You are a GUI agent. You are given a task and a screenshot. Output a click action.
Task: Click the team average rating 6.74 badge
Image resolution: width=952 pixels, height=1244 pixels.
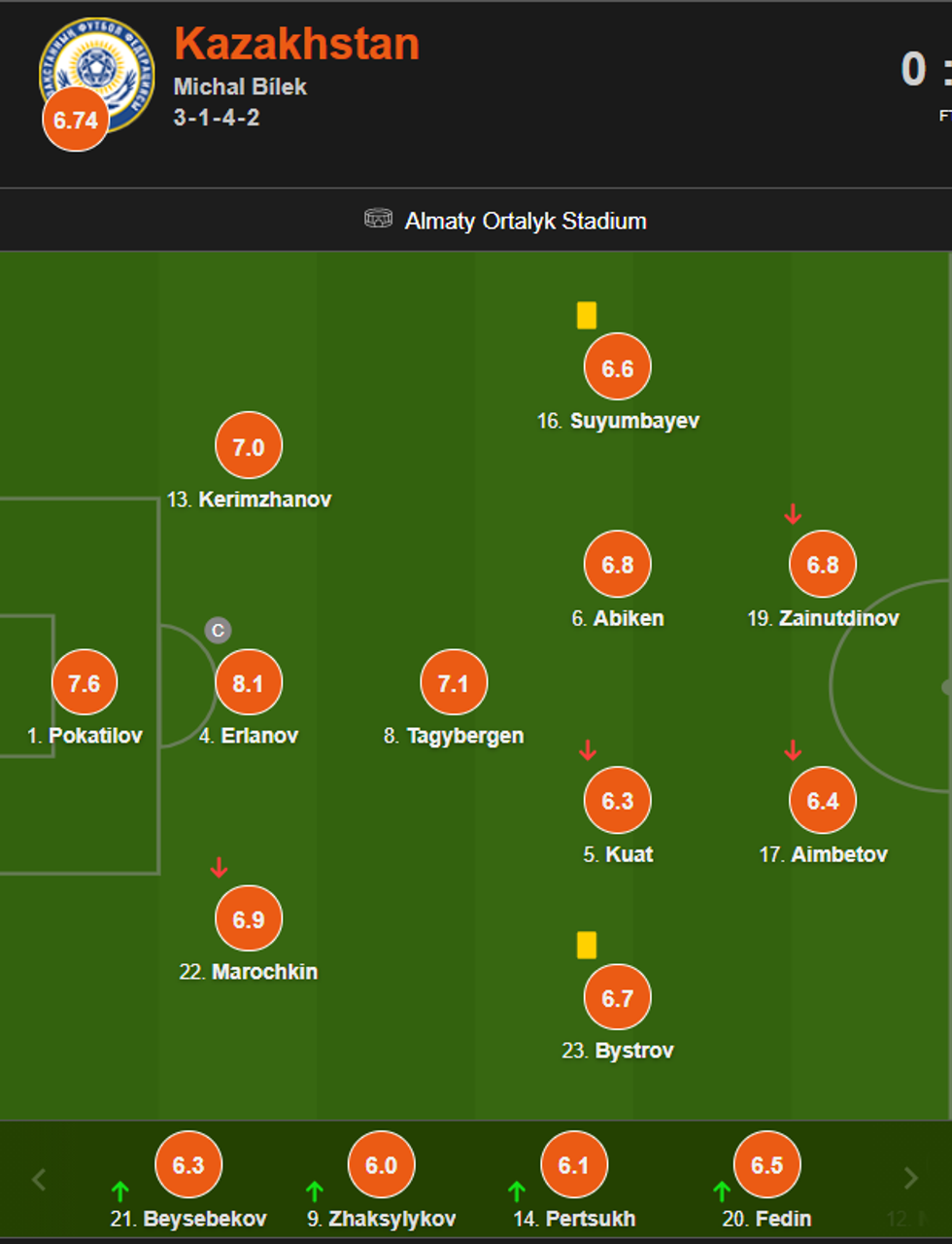point(76,120)
